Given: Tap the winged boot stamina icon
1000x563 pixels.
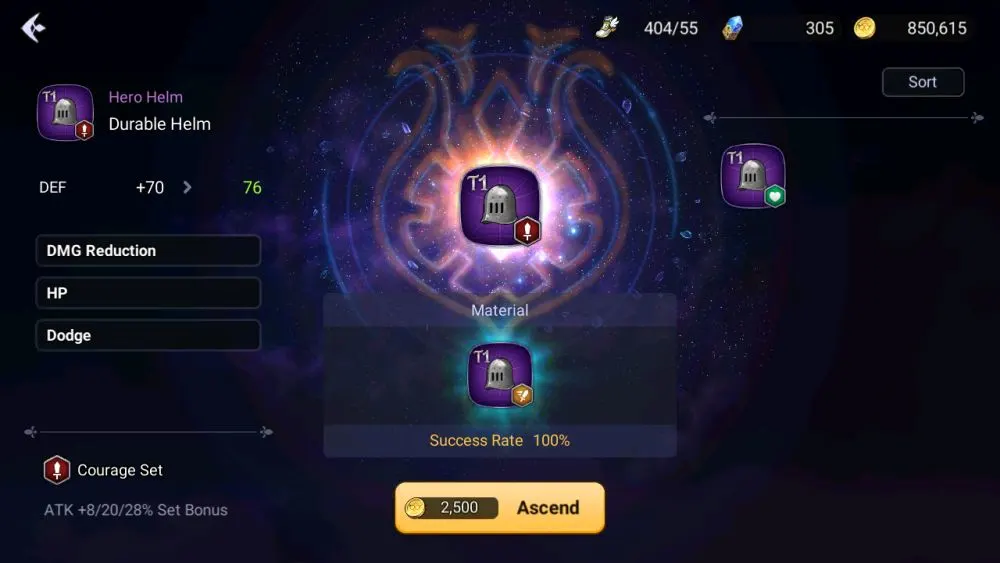Looking at the screenshot, I should point(607,27).
